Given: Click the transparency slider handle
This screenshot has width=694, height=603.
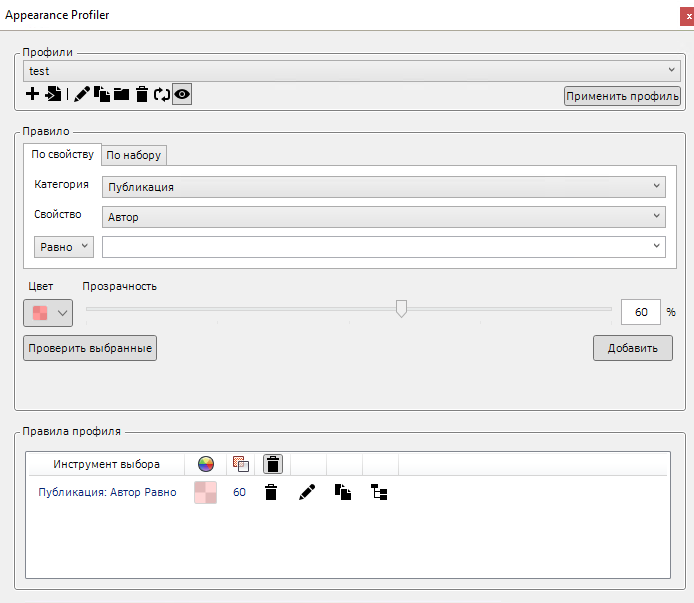Looking at the screenshot, I should 401,309.
